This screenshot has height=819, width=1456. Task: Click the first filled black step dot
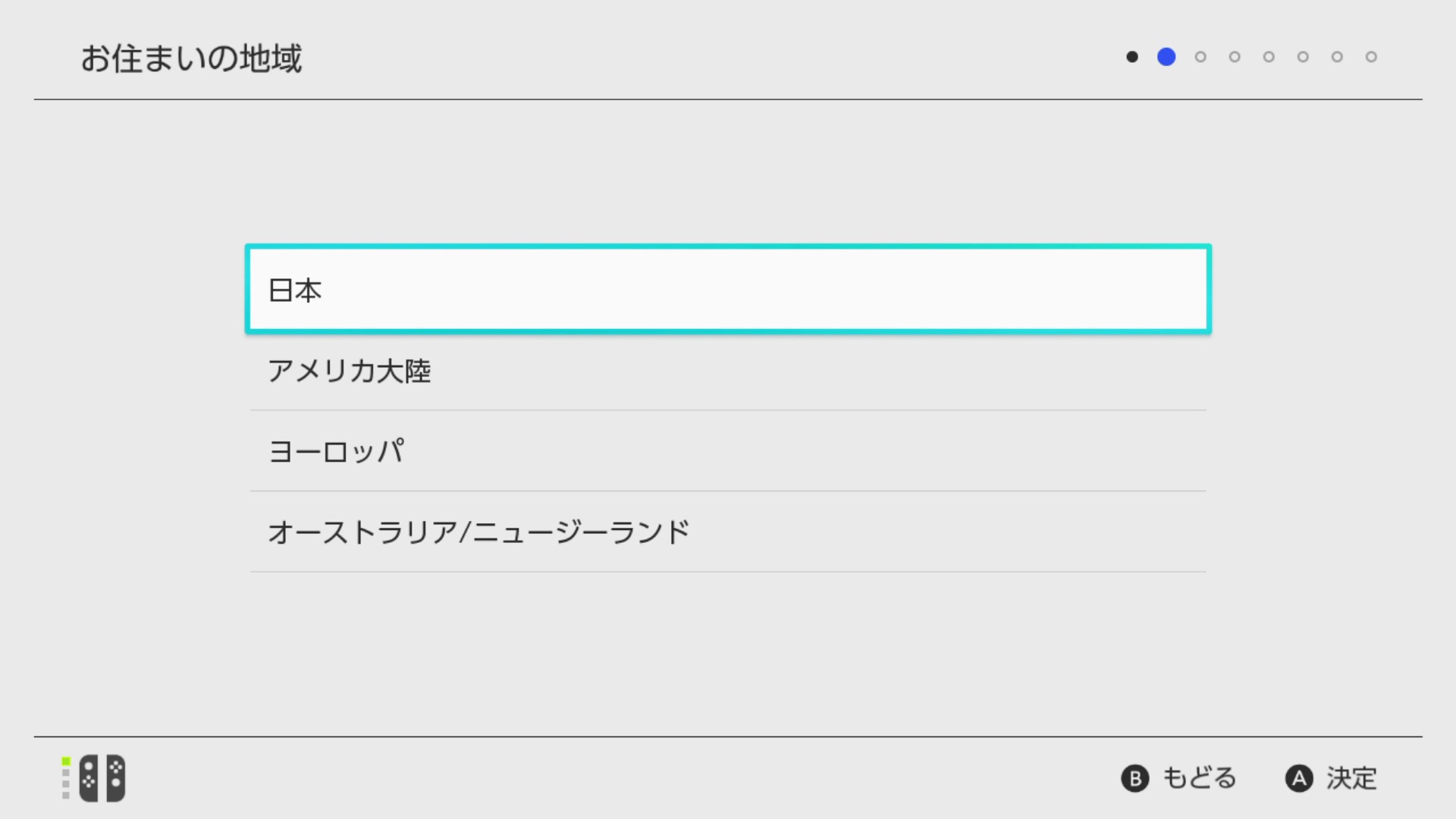(x=1132, y=57)
